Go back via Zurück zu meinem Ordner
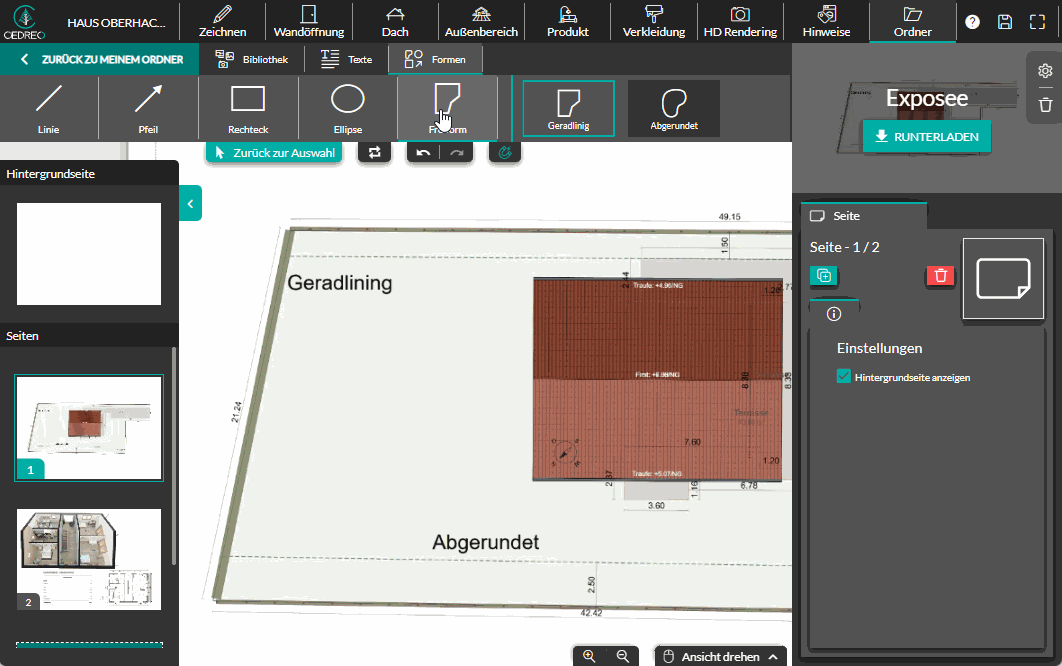 [100, 60]
